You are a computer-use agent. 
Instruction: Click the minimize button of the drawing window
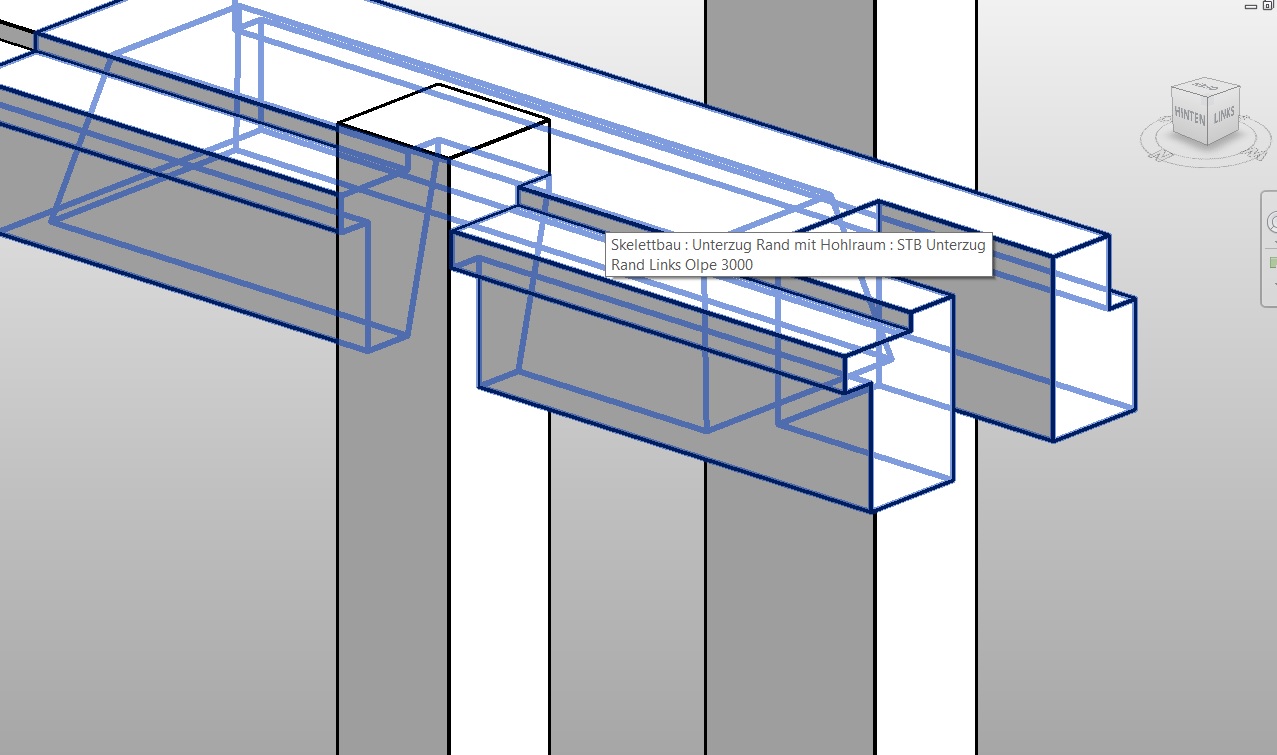tap(1251, 7)
